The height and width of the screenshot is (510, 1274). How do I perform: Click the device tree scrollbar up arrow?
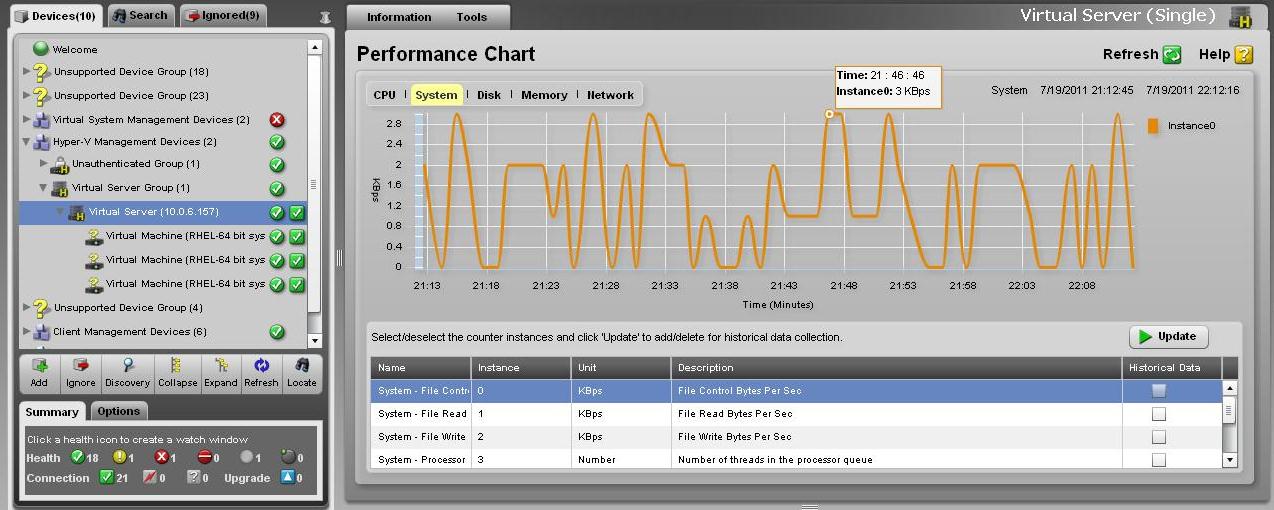tap(314, 47)
